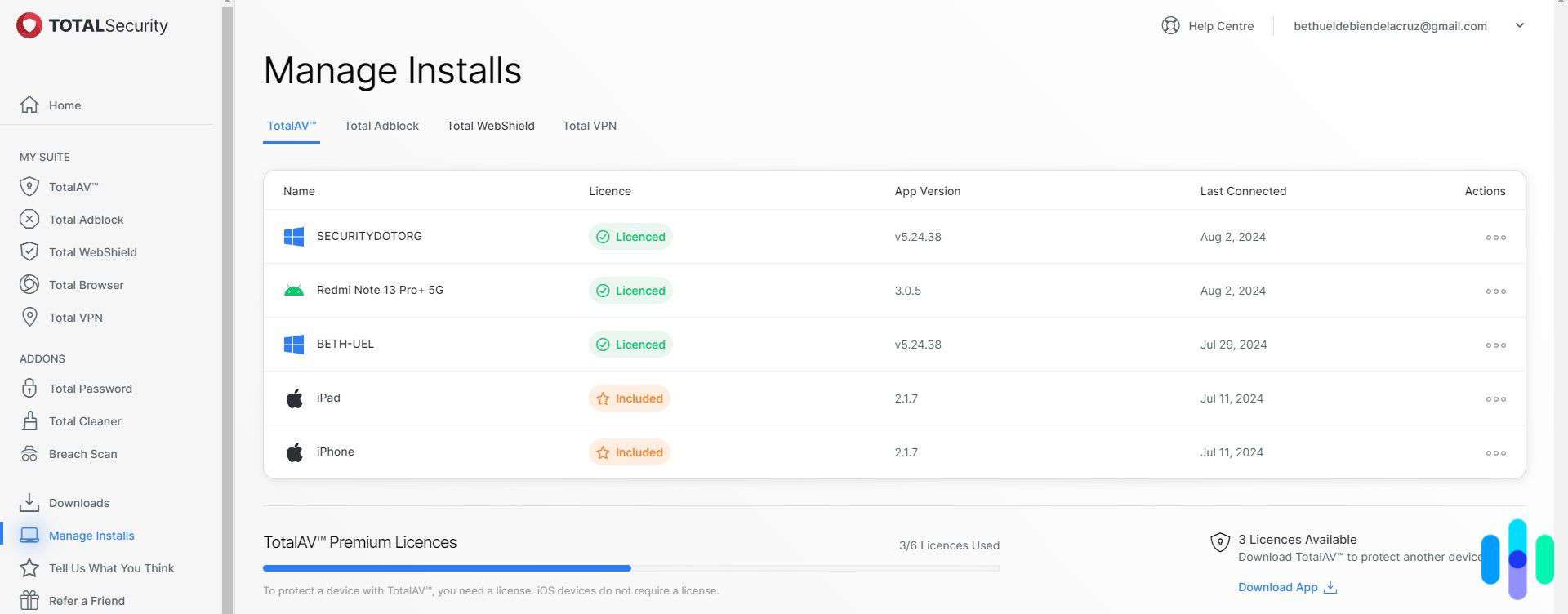
Task: Click the Redmi Note 13 Pro+ 5G name
Action: (380, 290)
